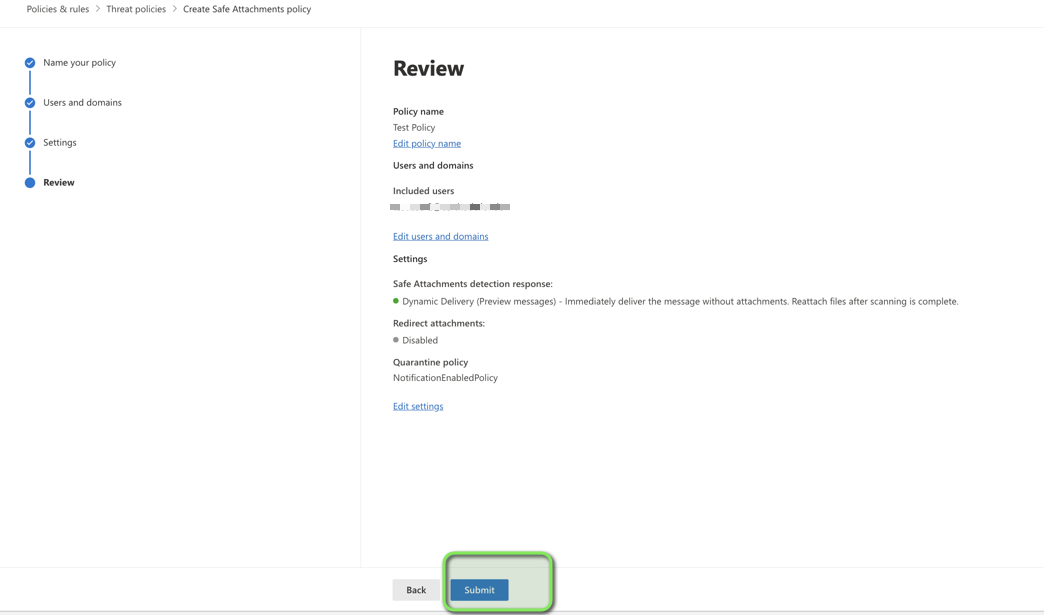
Task: Click the blue Review step circle indicator
Action: [30, 183]
